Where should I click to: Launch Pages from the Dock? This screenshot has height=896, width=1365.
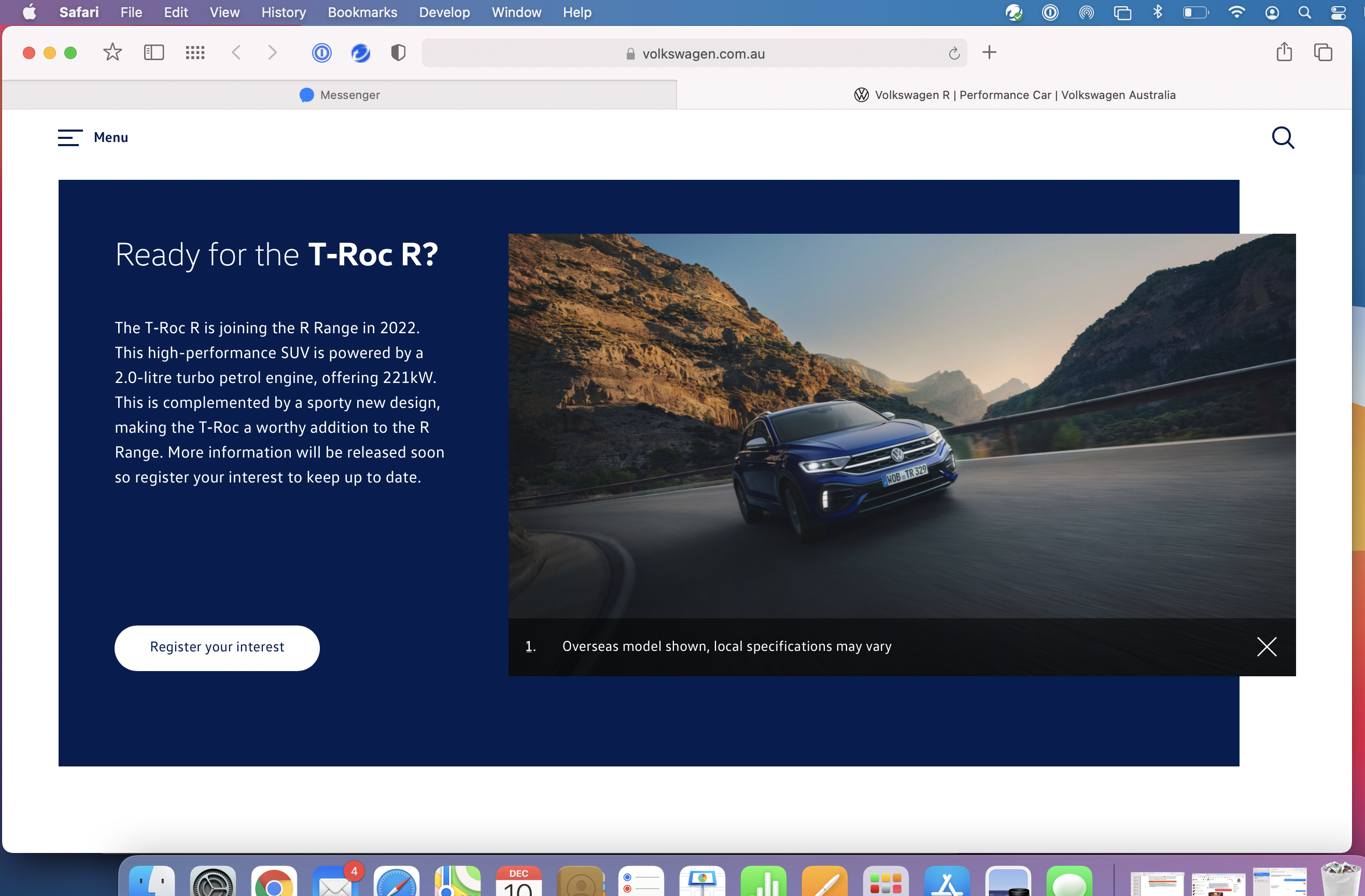[x=825, y=881]
